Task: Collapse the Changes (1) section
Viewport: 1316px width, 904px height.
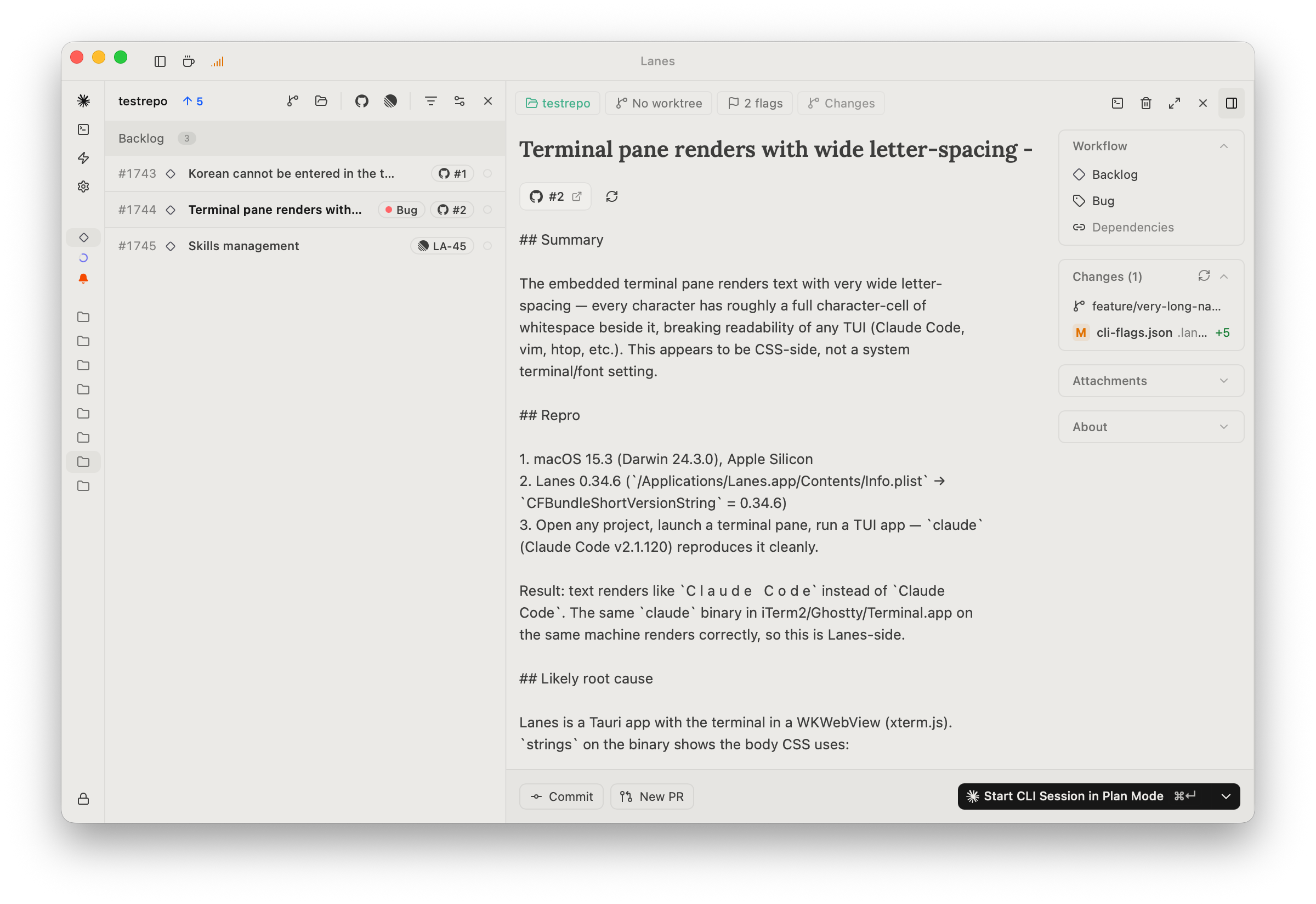Action: pos(1224,276)
